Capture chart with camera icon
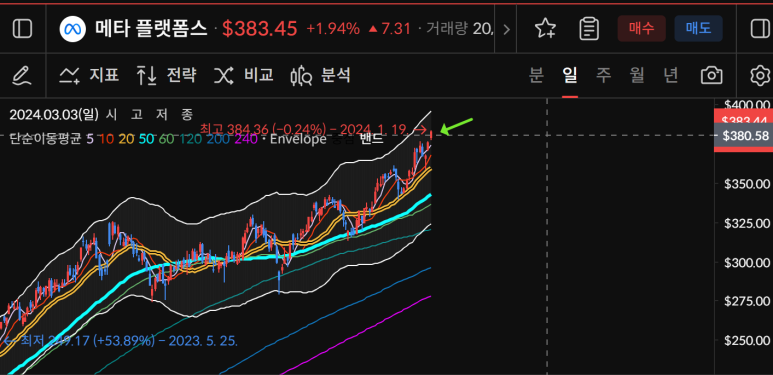The height and width of the screenshot is (375, 773). pyautogui.click(x=711, y=75)
